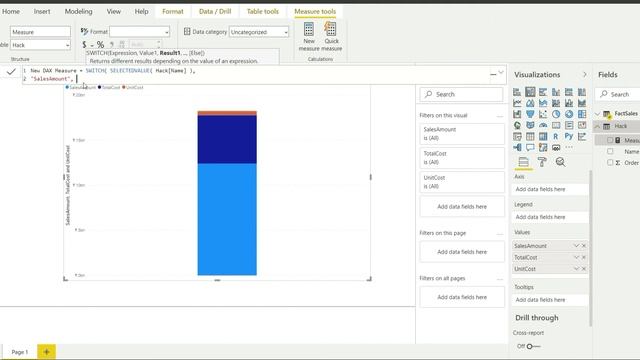Click the Quick measure button
The width and height of the screenshot is (640, 360).
click(331, 37)
